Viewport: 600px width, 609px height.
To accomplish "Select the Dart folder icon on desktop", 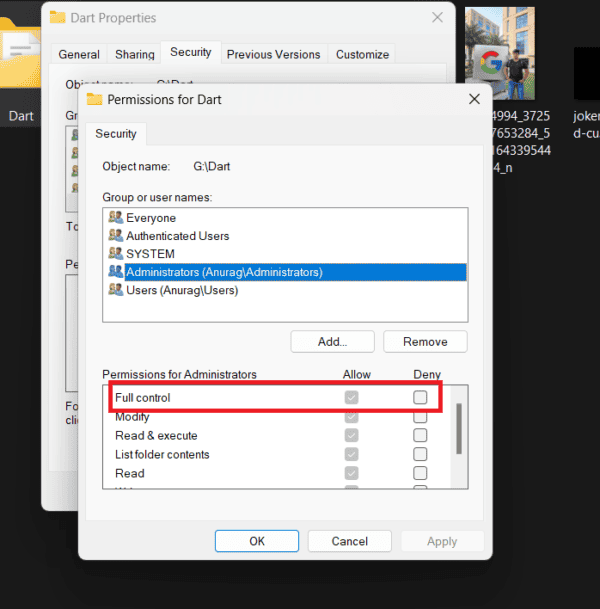I will tap(20, 54).
